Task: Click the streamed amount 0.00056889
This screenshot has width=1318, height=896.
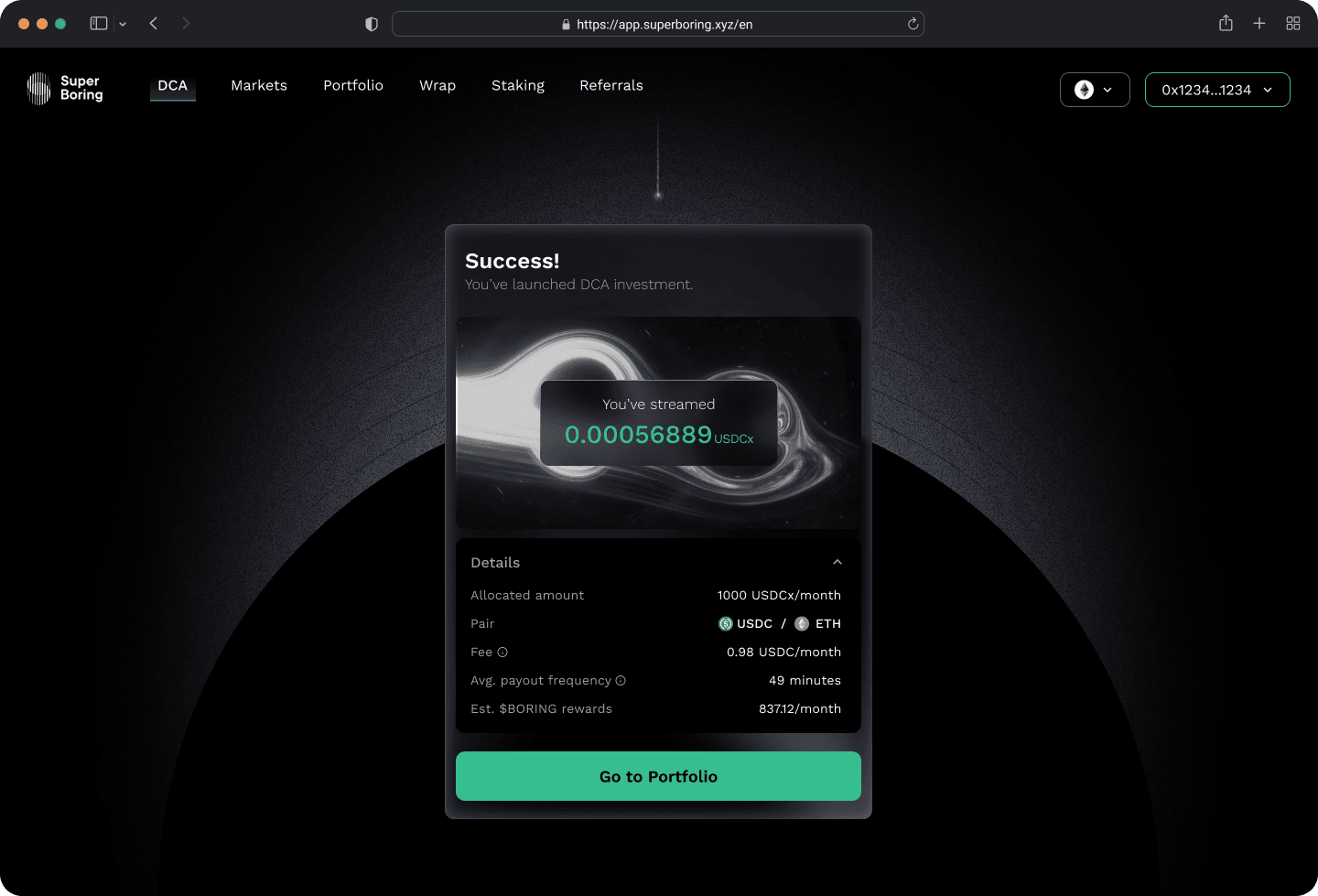Action: click(638, 435)
